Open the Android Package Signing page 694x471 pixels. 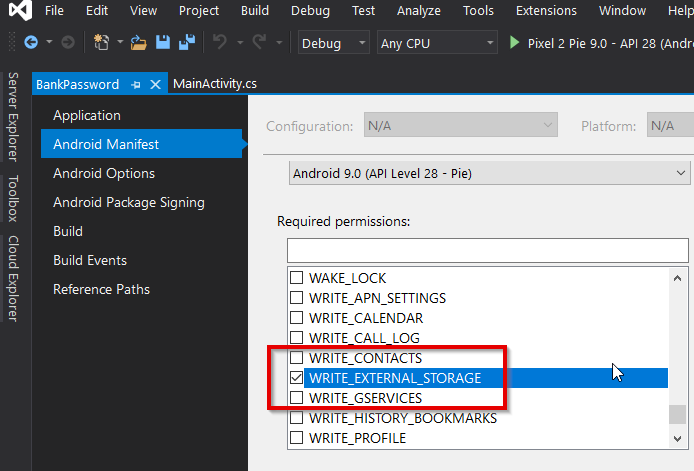pyautogui.click(x=129, y=202)
